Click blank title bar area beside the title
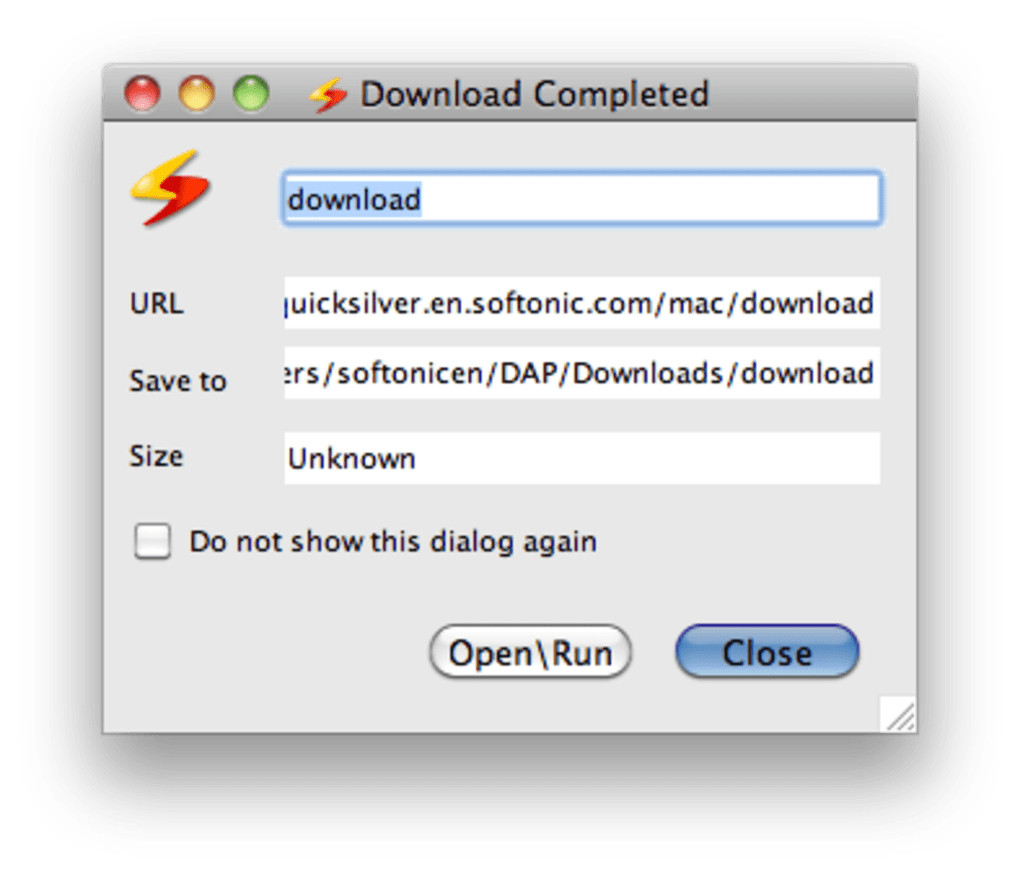The image size is (1020, 875). click(813, 94)
